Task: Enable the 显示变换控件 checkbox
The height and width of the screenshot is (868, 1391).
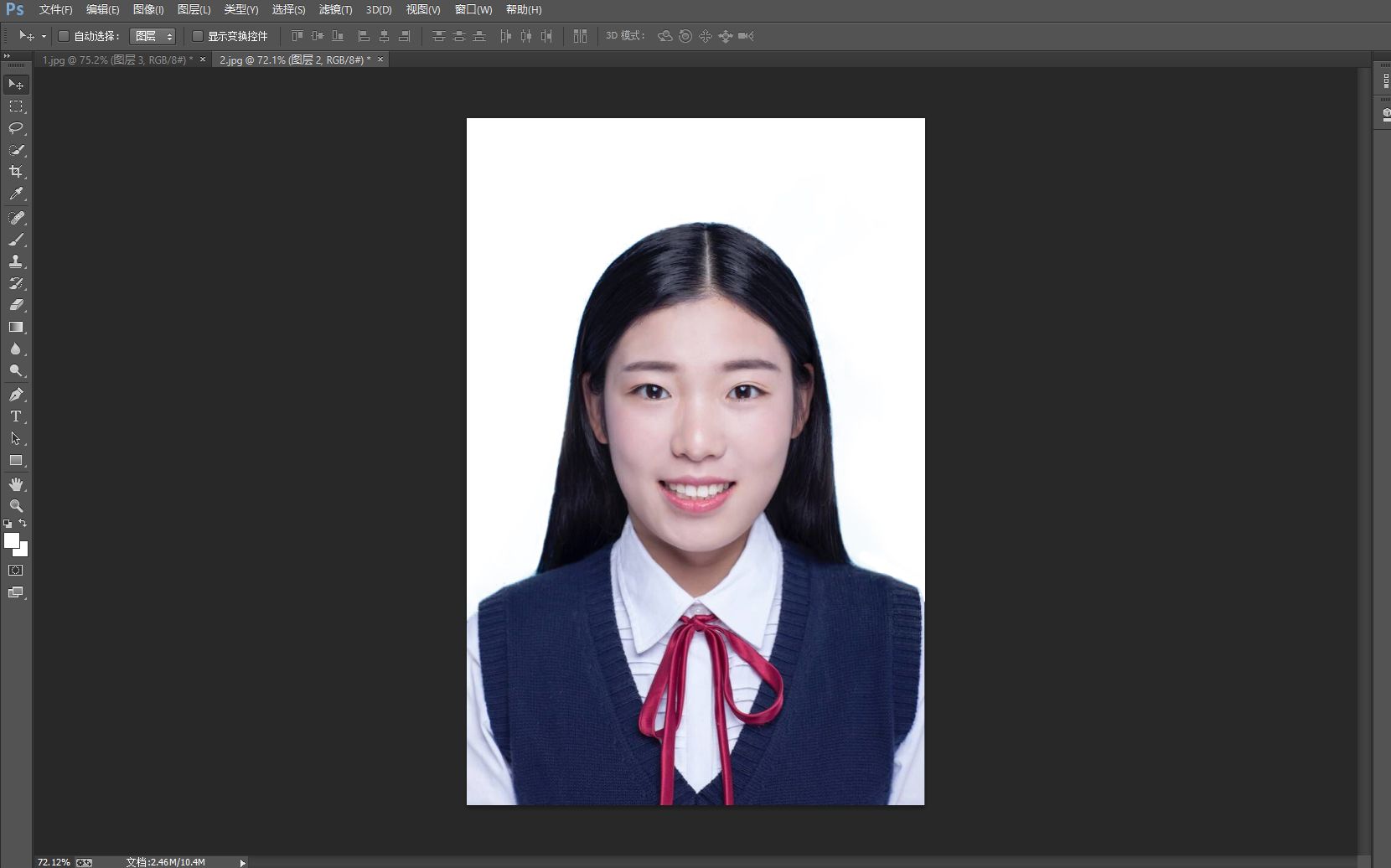Action: click(x=198, y=36)
